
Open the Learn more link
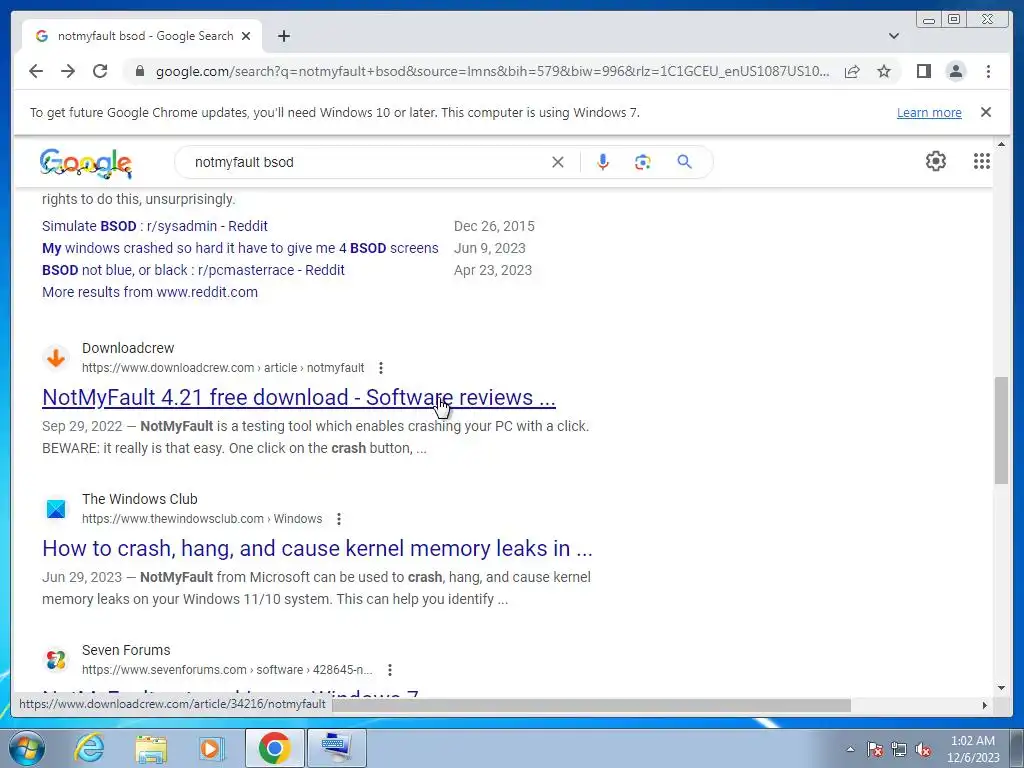pyautogui.click(x=929, y=112)
